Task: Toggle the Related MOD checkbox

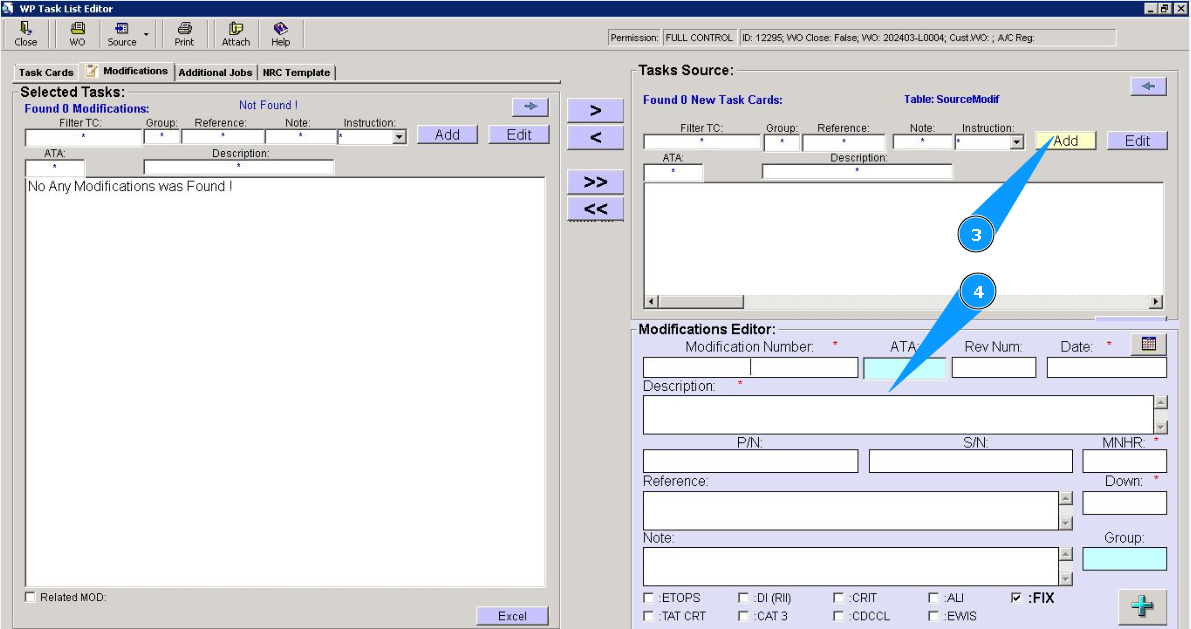Action: (x=31, y=597)
